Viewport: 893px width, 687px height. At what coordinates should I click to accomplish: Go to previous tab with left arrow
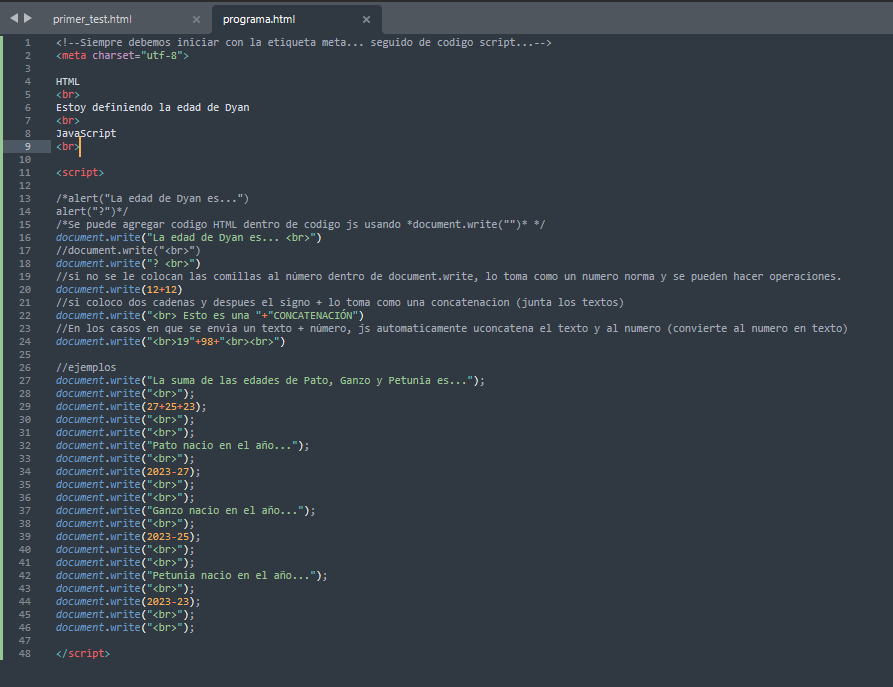14,18
